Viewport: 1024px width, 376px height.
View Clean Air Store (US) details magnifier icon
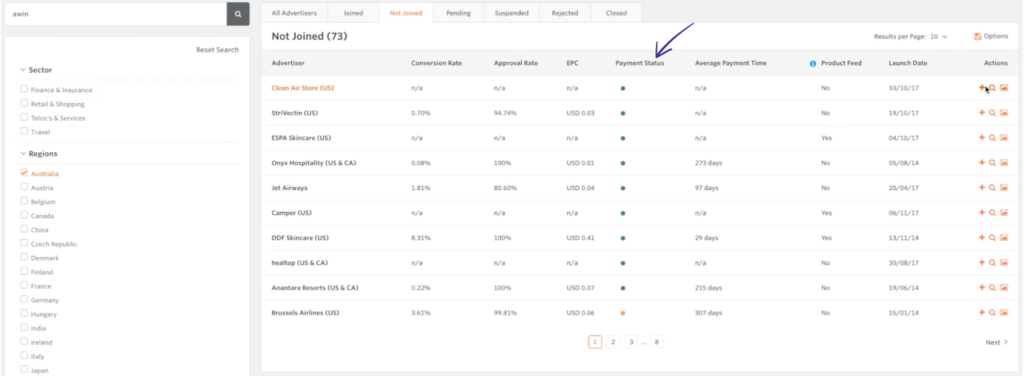click(x=992, y=87)
